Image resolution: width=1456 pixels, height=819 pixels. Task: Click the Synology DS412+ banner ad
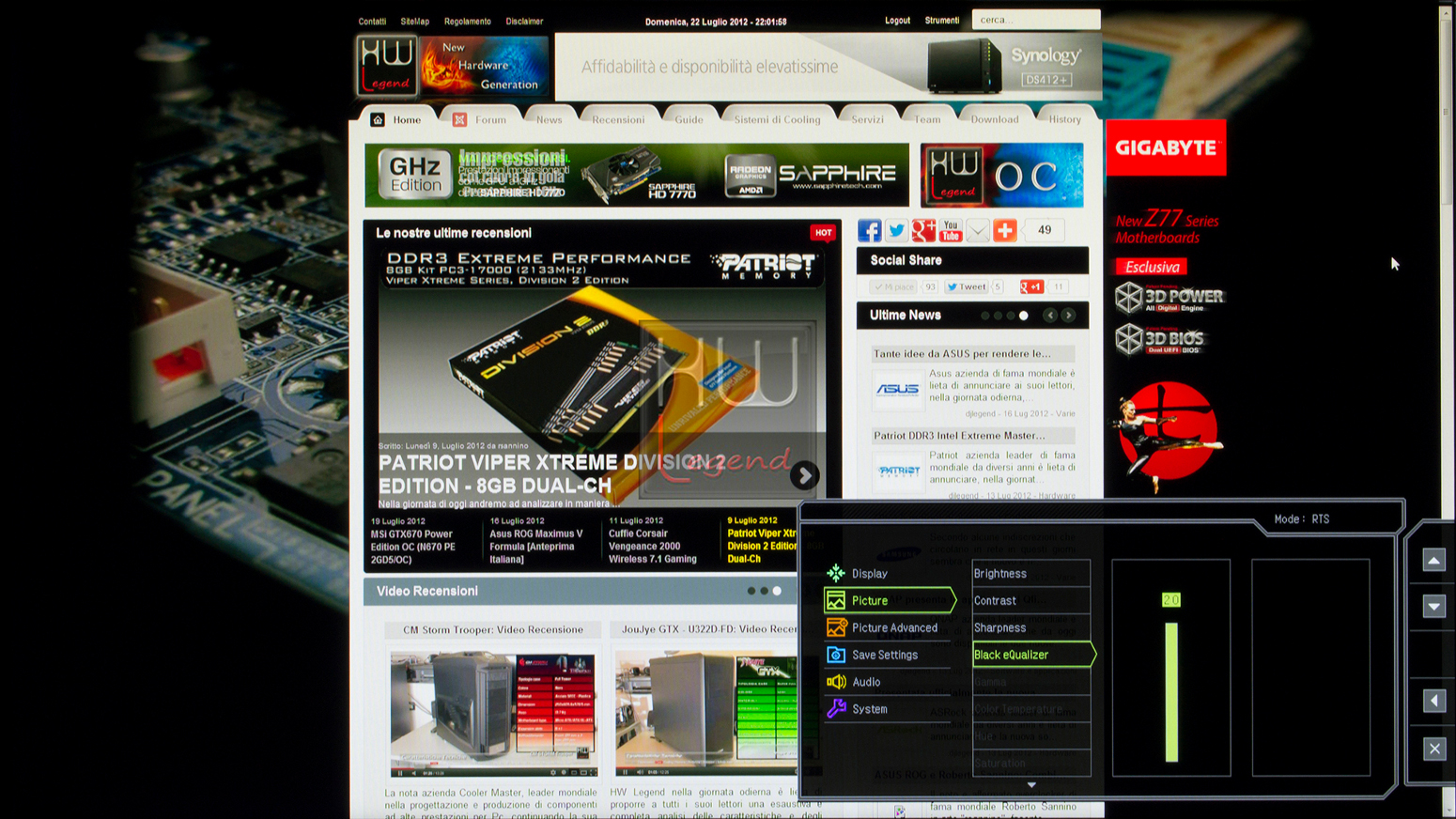828,67
